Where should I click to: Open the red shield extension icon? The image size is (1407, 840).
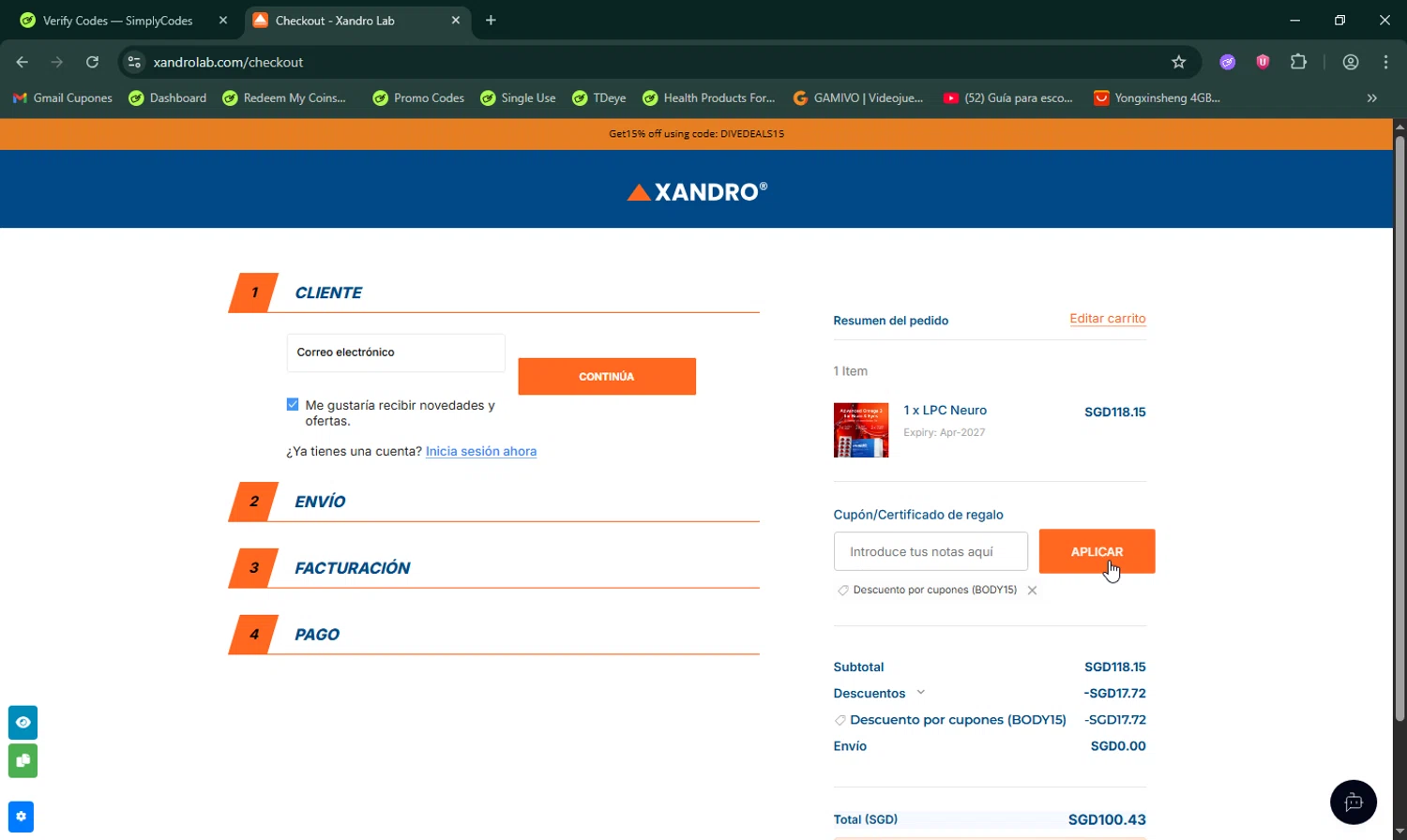1263,62
